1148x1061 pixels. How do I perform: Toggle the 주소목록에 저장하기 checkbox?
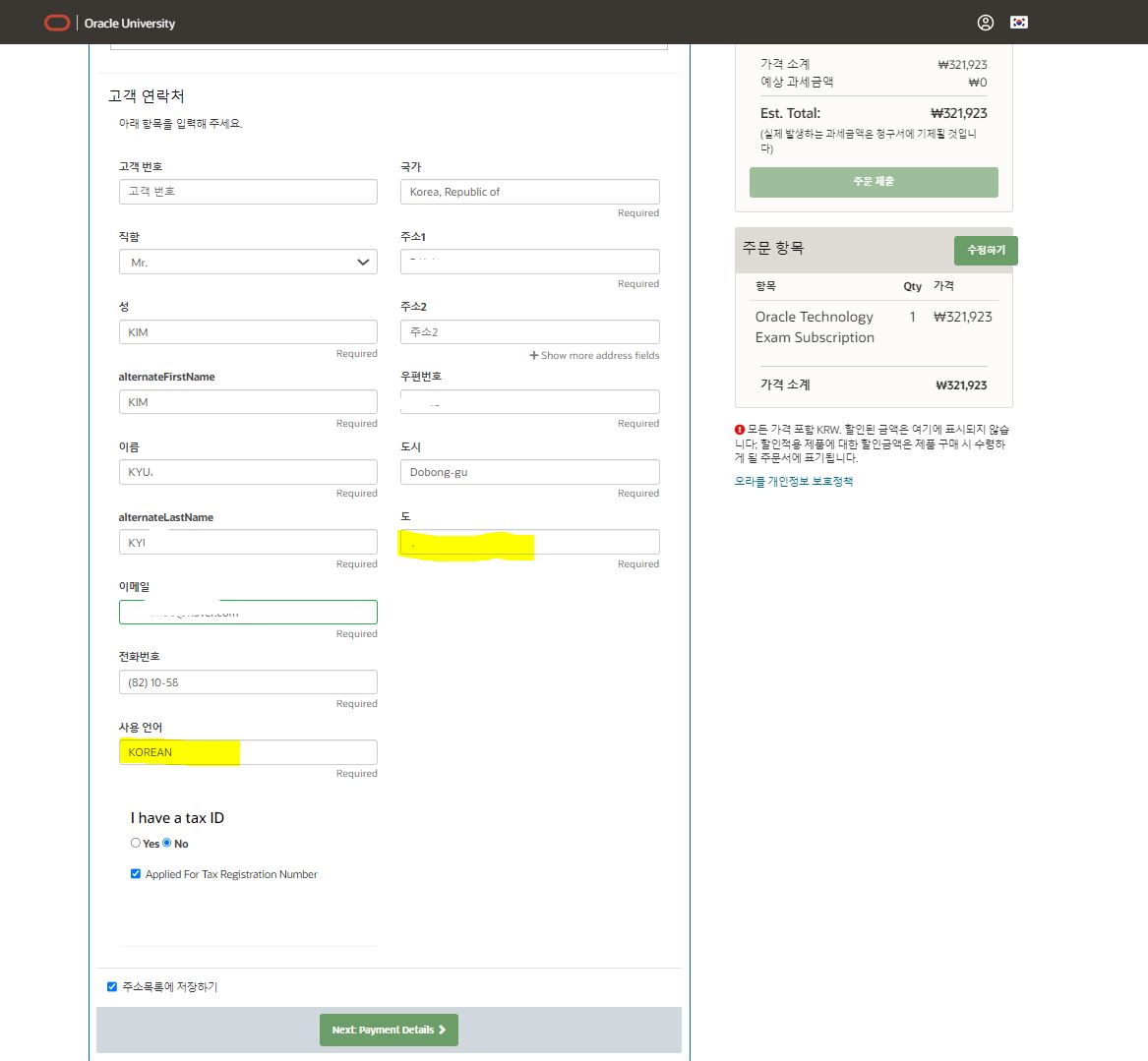(112, 986)
